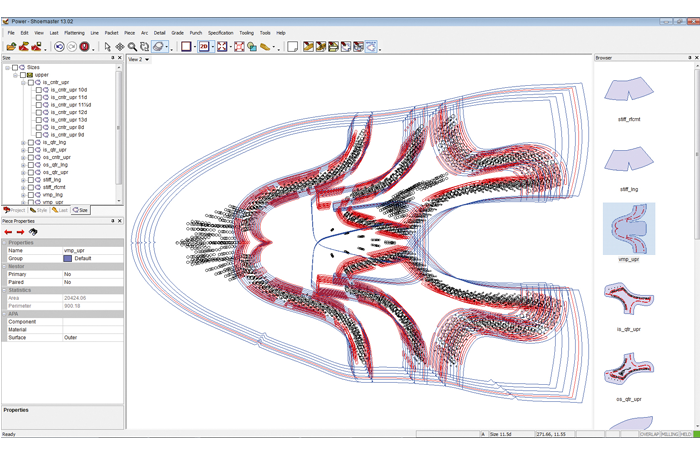Tick the upper group checkbox
Image resolution: width=700 pixels, height=455 pixels.
click(x=23, y=75)
